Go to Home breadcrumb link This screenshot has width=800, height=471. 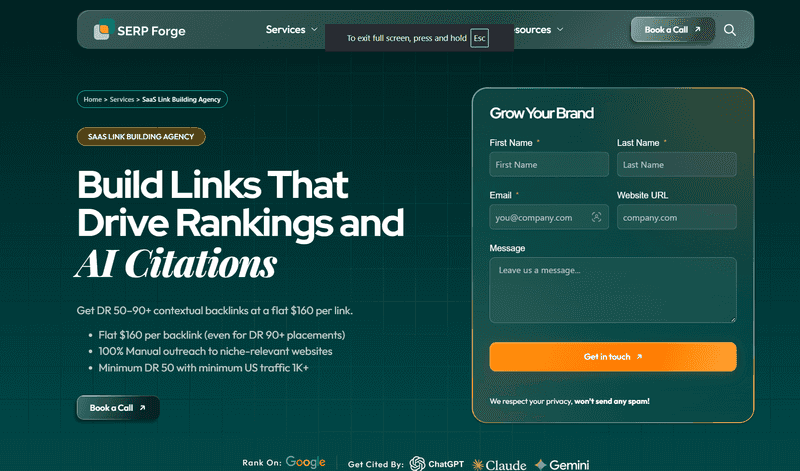pos(92,100)
